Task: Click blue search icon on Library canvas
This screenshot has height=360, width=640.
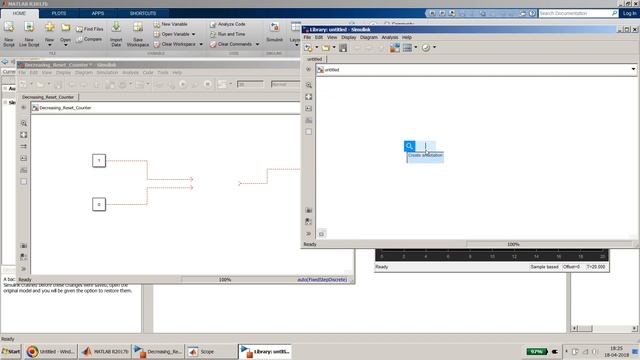Action: [409, 146]
